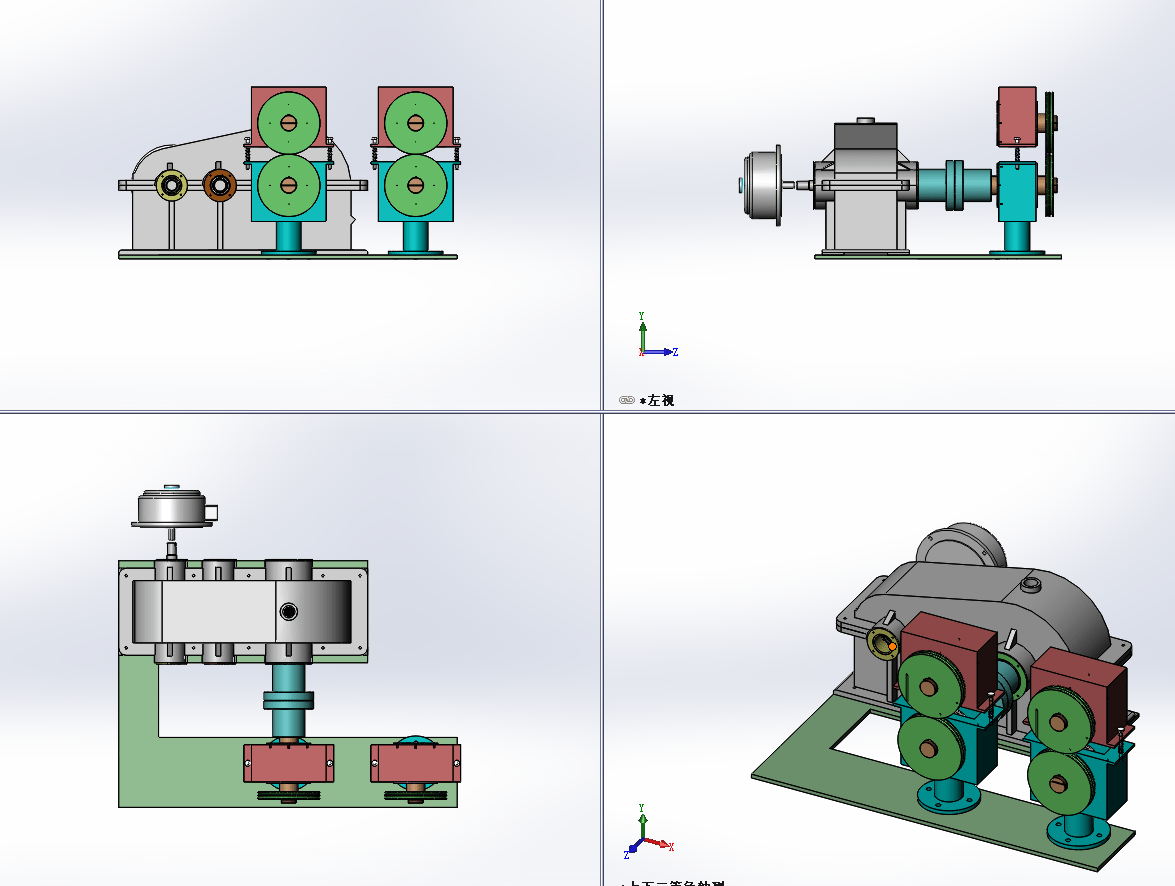Select left red housing block in top view
1175x886 pixels.
[289, 763]
